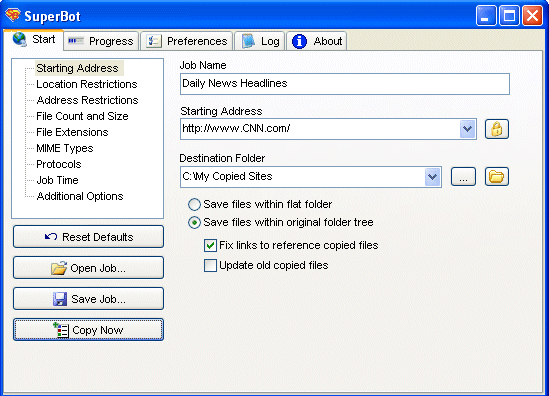Close the SuperBot window

tap(532, 16)
